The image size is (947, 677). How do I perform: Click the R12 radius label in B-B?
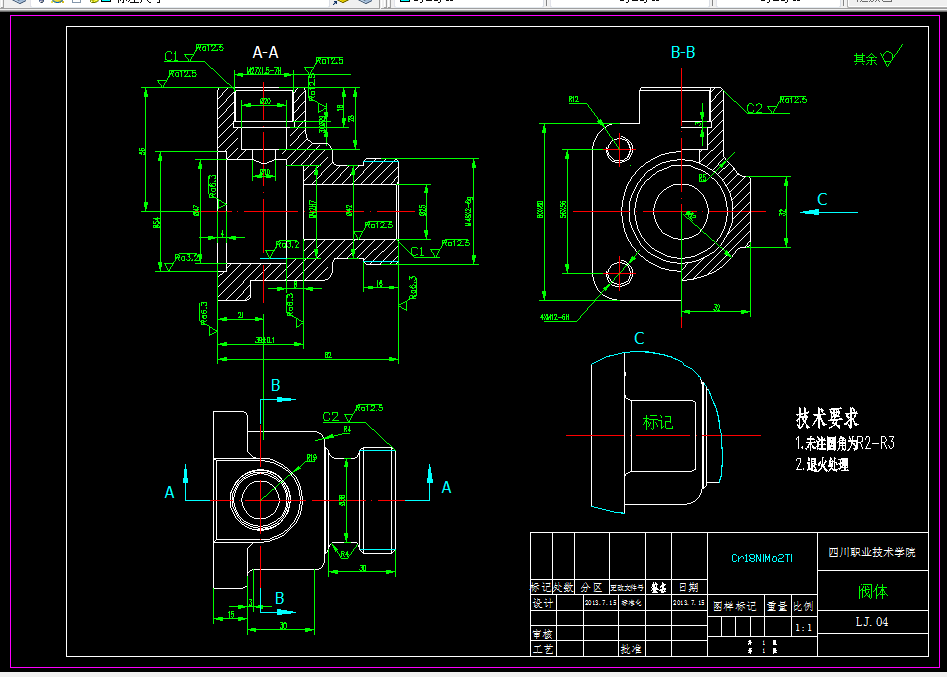pyautogui.click(x=574, y=100)
